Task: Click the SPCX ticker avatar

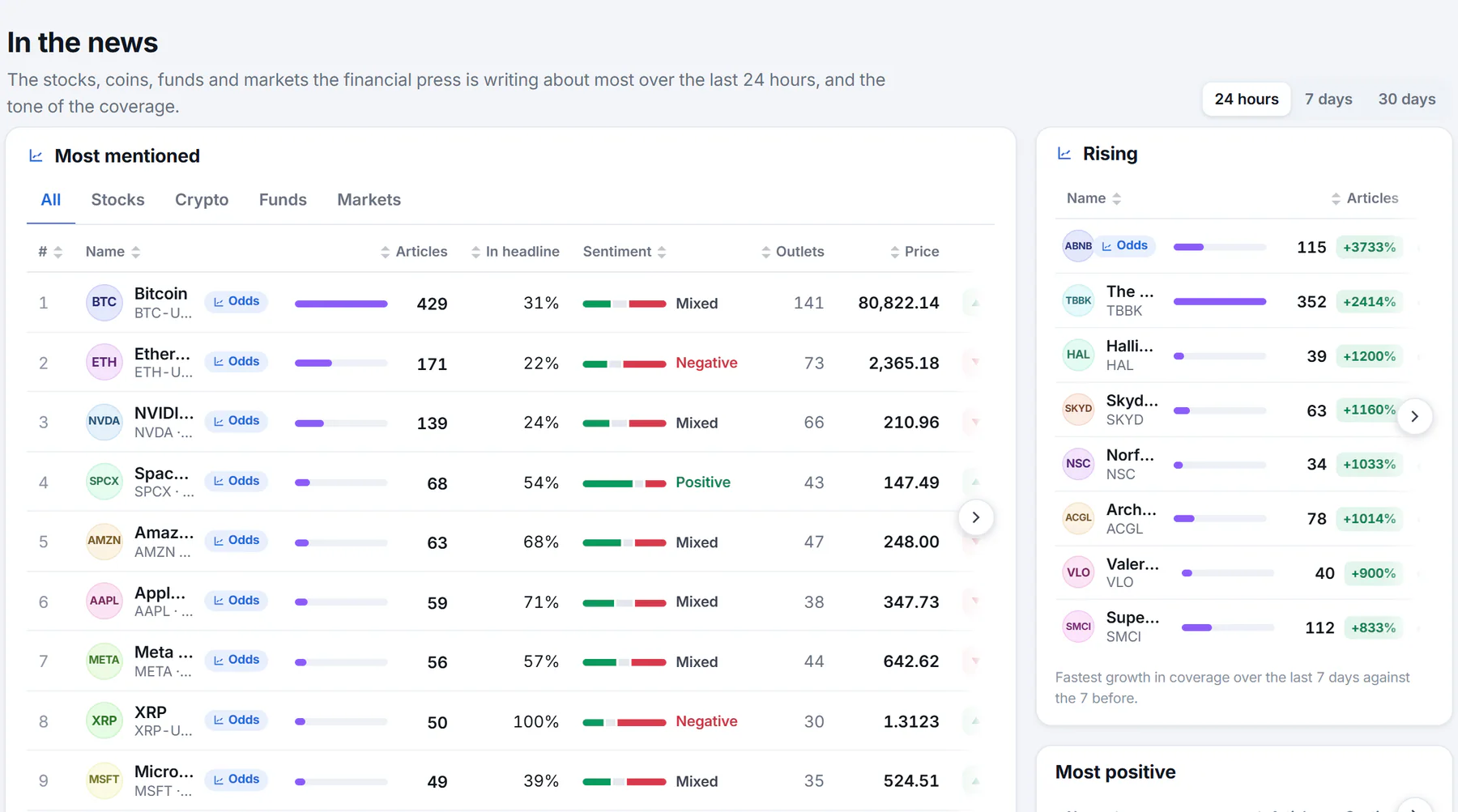Action: [104, 481]
